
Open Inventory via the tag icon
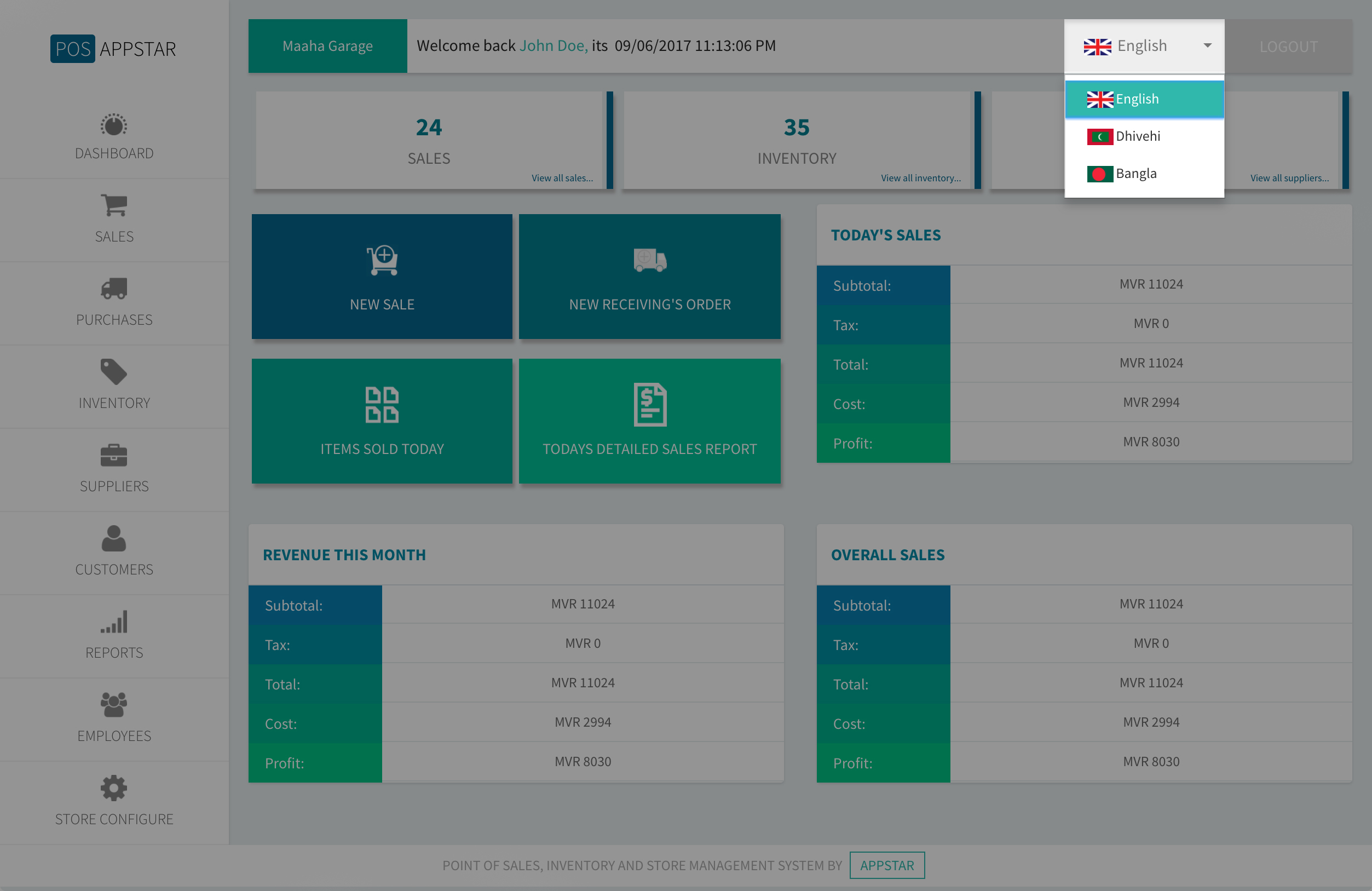[x=113, y=371]
